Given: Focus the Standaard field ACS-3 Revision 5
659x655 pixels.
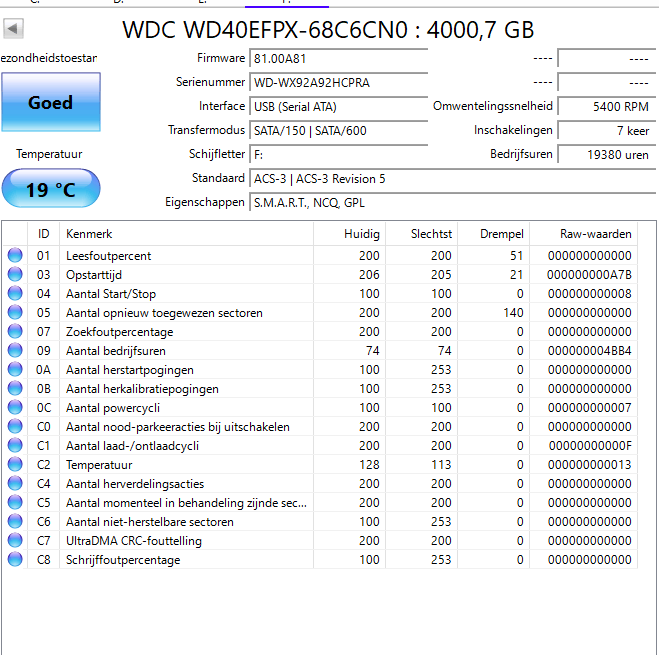Looking at the screenshot, I should click(452, 179).
